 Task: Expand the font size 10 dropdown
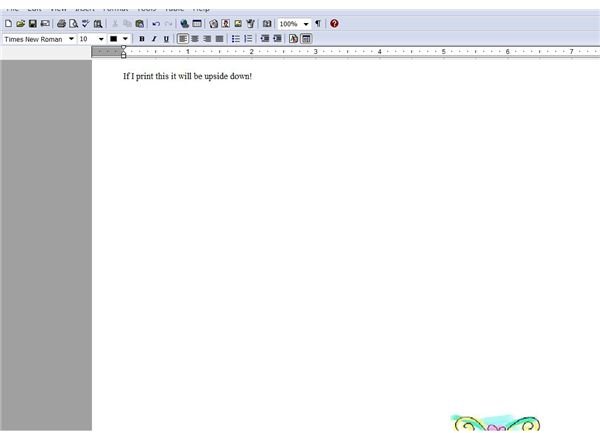point(101,39)
